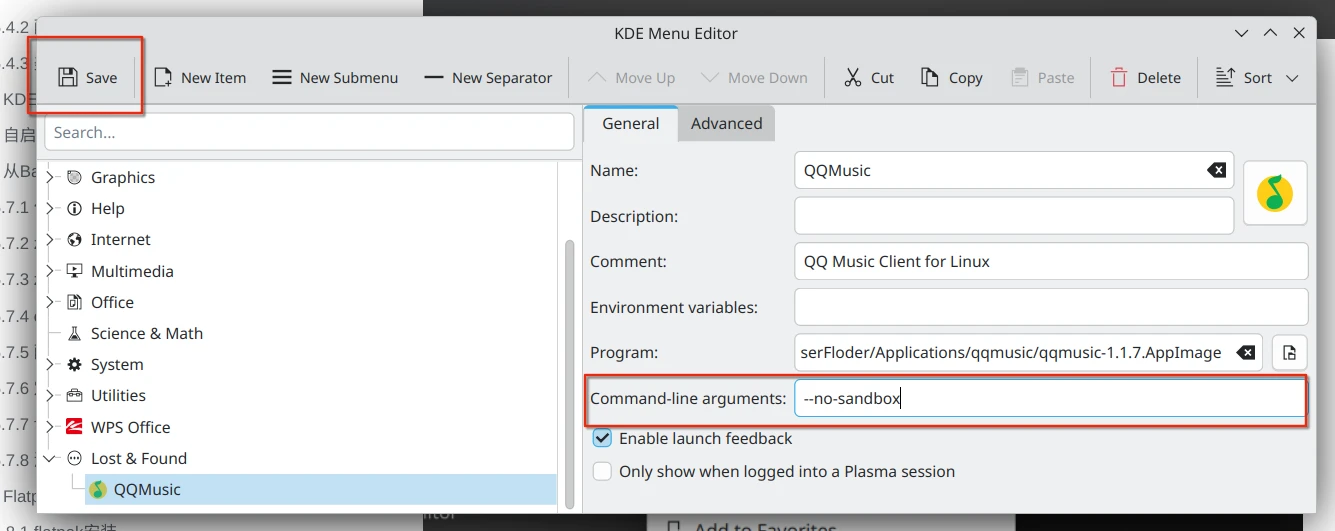Clear the Program field text
Image resolution: width=1335 pixels, height=531 pixels.
tap(1245, 353)
